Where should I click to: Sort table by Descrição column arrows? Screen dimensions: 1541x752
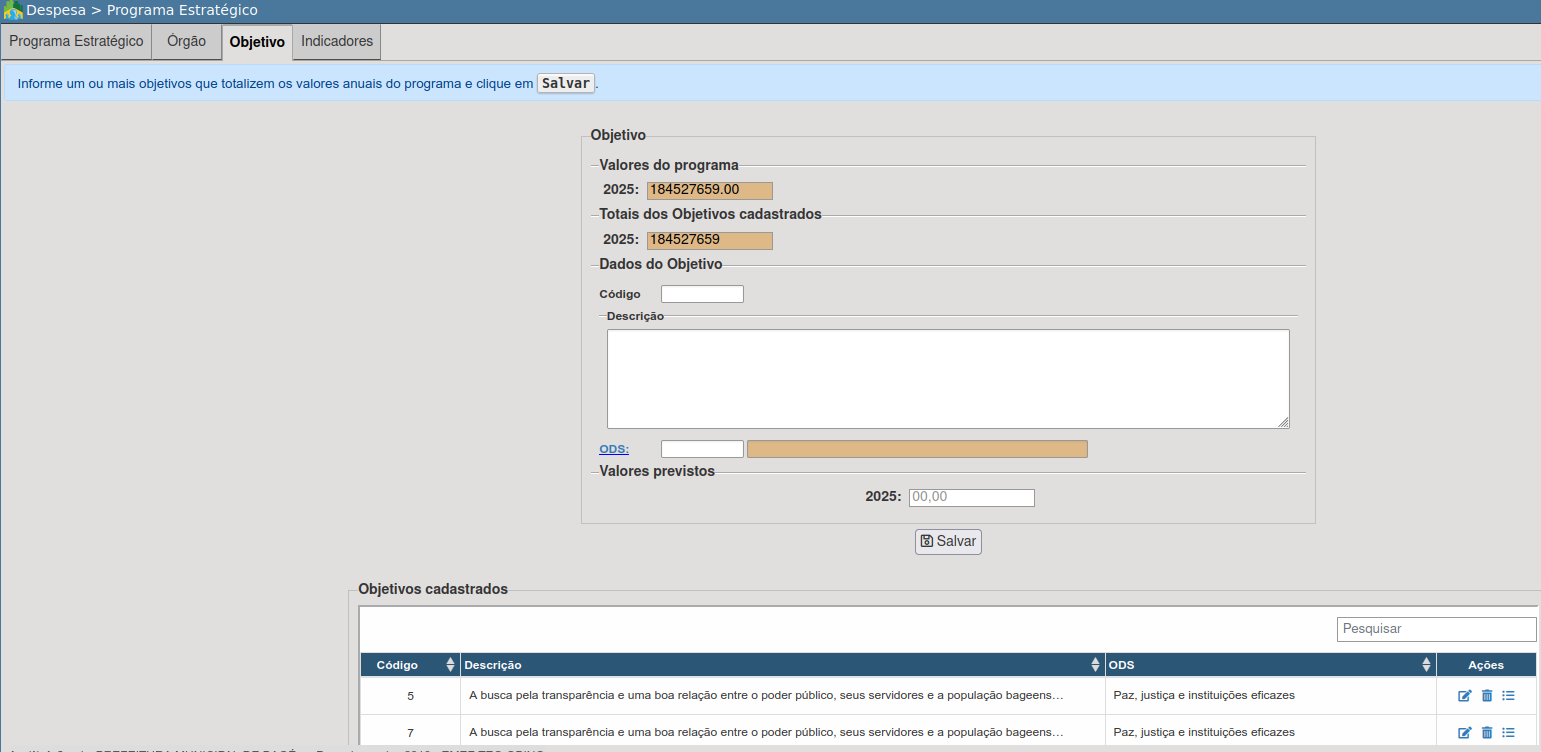pyautogui.click(x=1096, y=665)
